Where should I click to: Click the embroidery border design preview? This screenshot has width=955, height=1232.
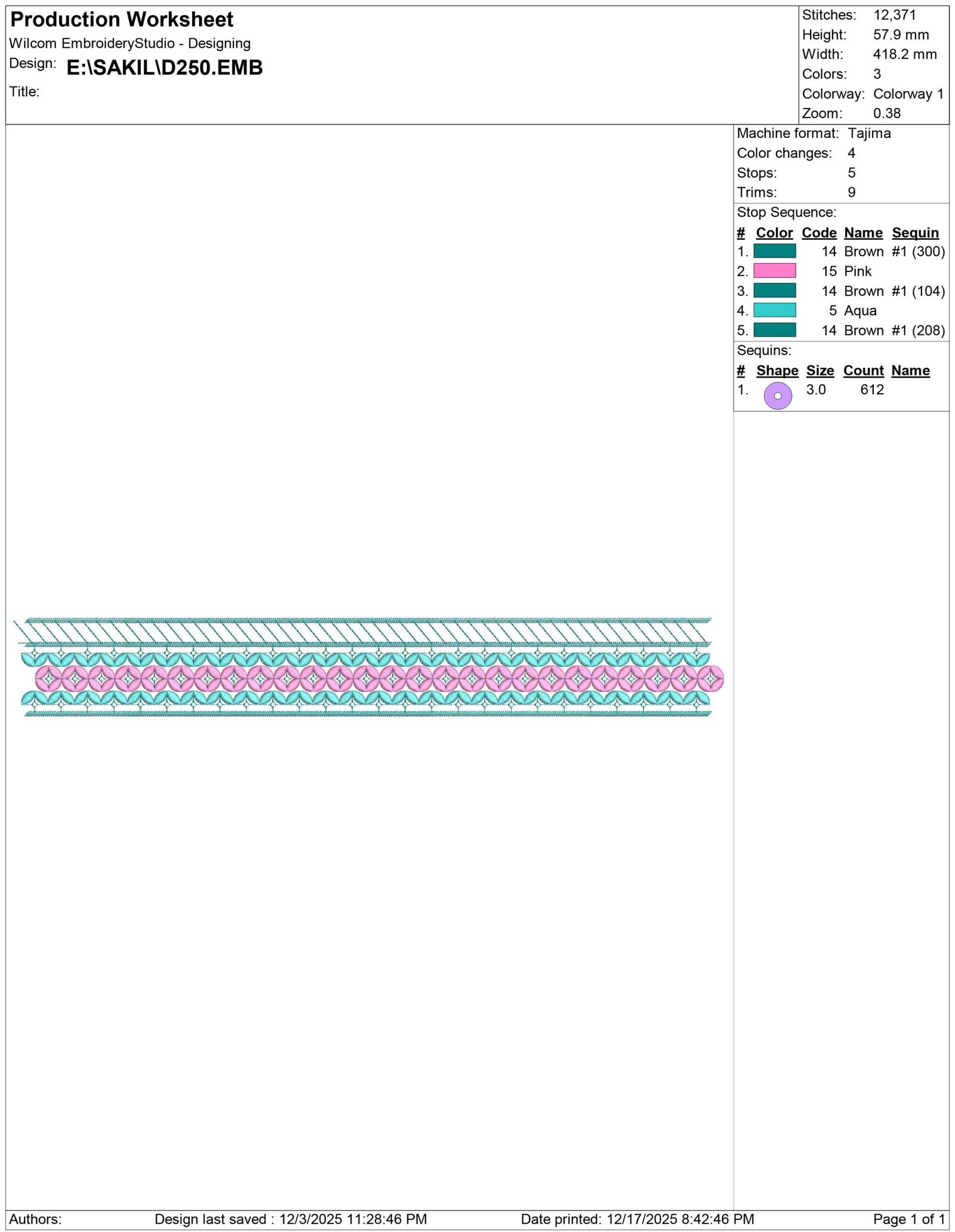tap(369, 666)
